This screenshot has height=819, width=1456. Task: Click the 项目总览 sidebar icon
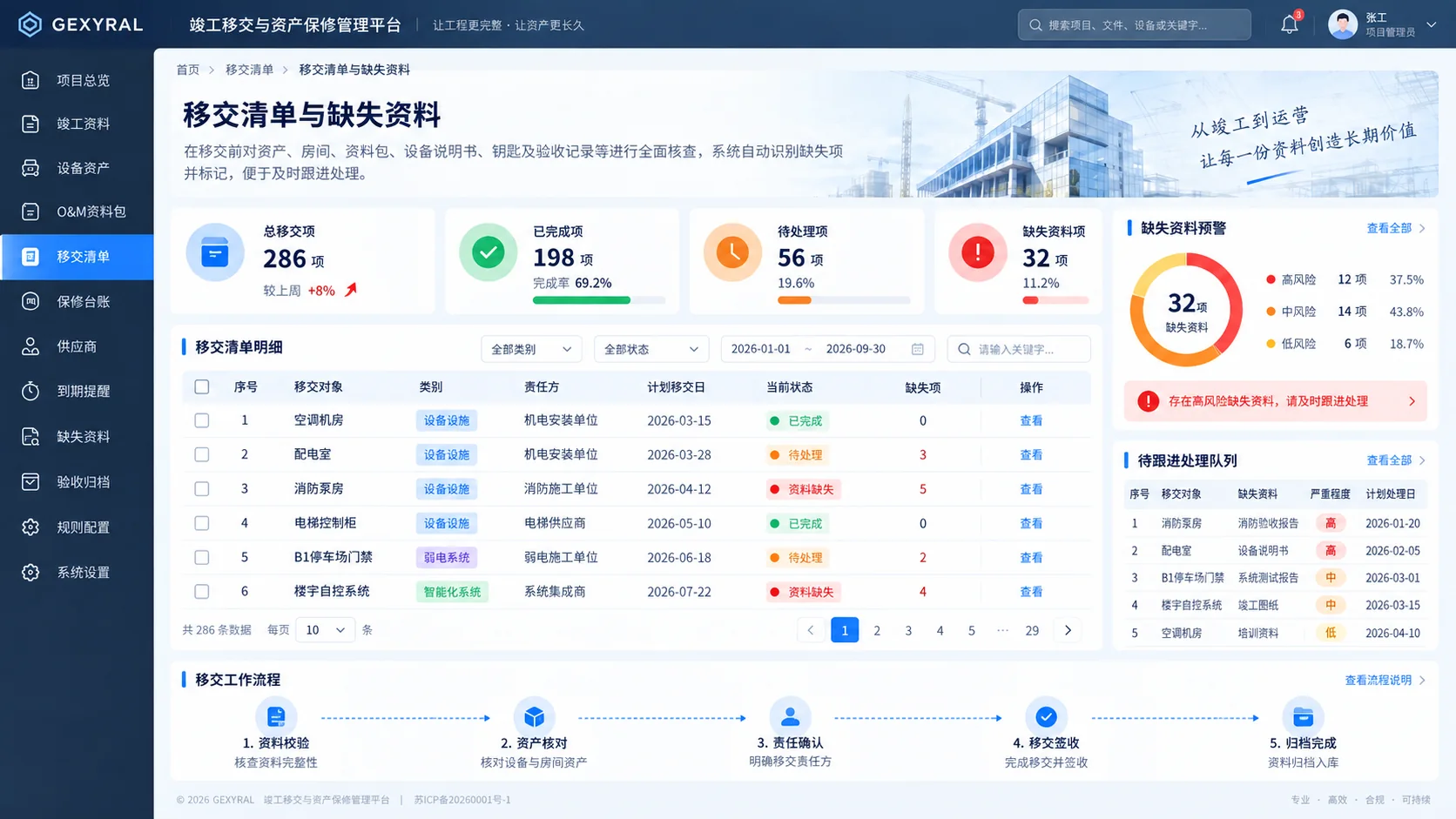[30, 80]
